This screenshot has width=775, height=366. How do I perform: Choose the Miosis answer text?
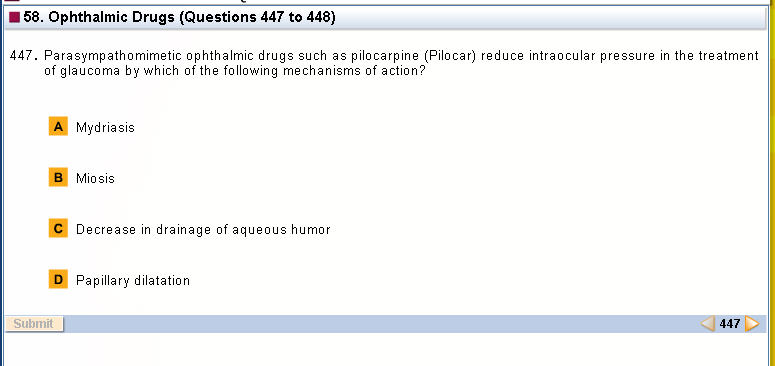point(95,178)
